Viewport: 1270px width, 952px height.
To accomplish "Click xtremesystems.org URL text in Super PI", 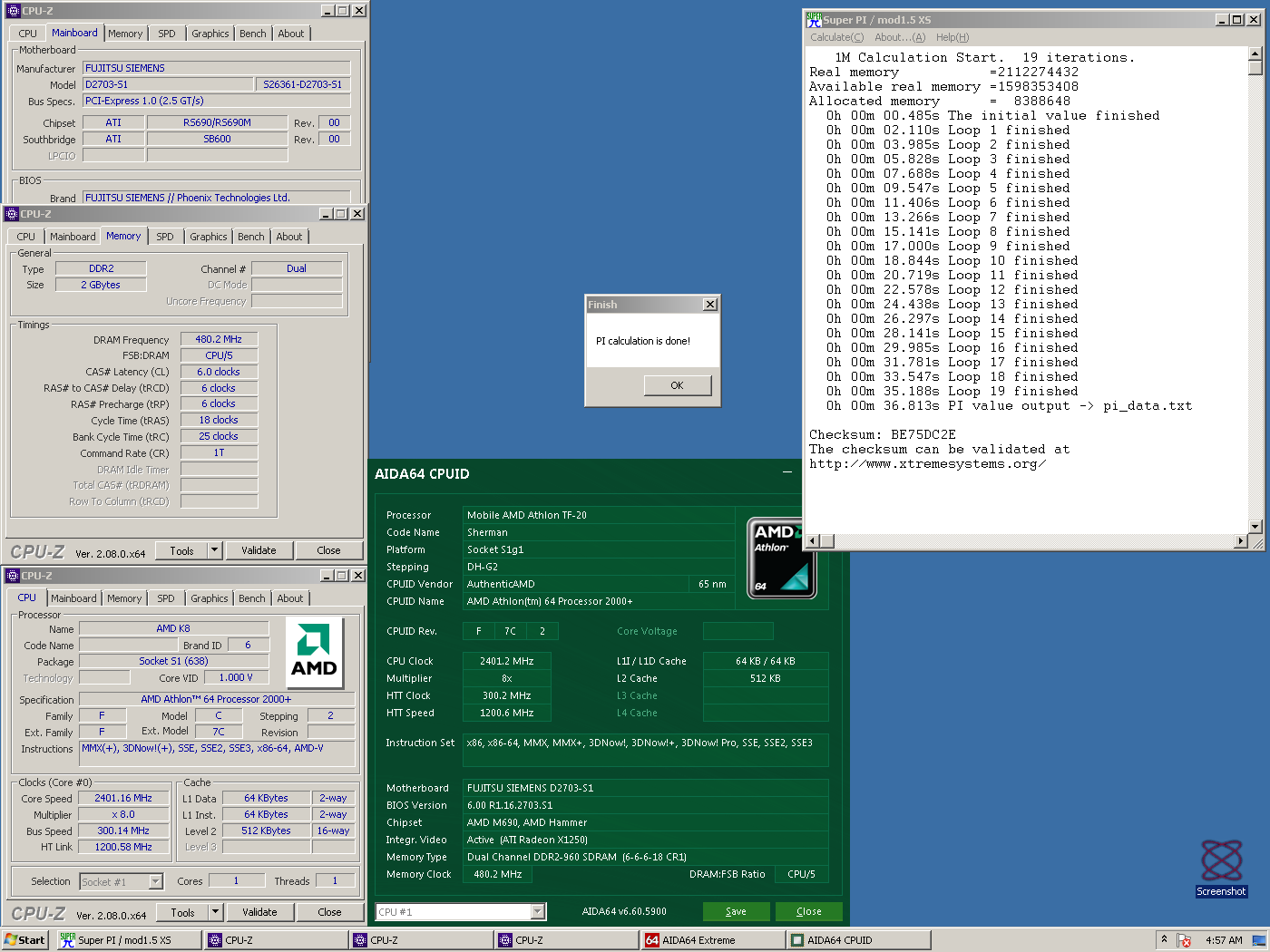I will (x=928, y=464).
